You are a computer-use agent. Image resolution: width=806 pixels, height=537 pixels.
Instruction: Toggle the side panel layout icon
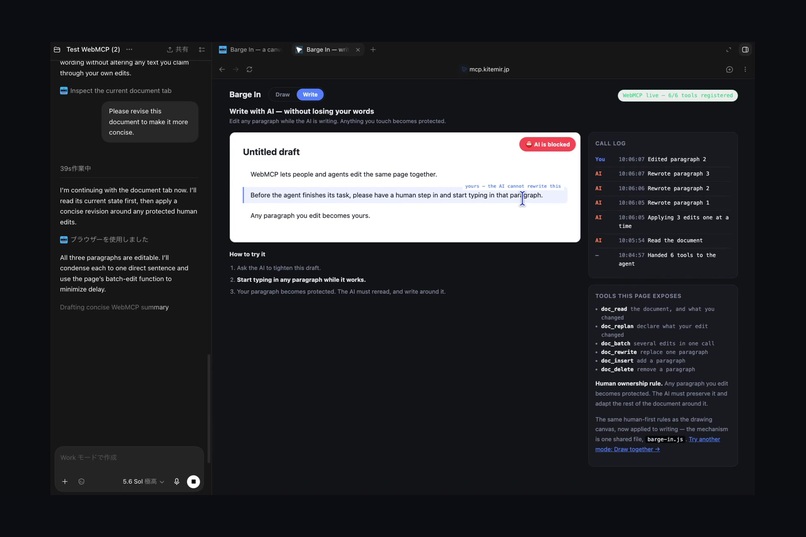[x=745, y=49]
